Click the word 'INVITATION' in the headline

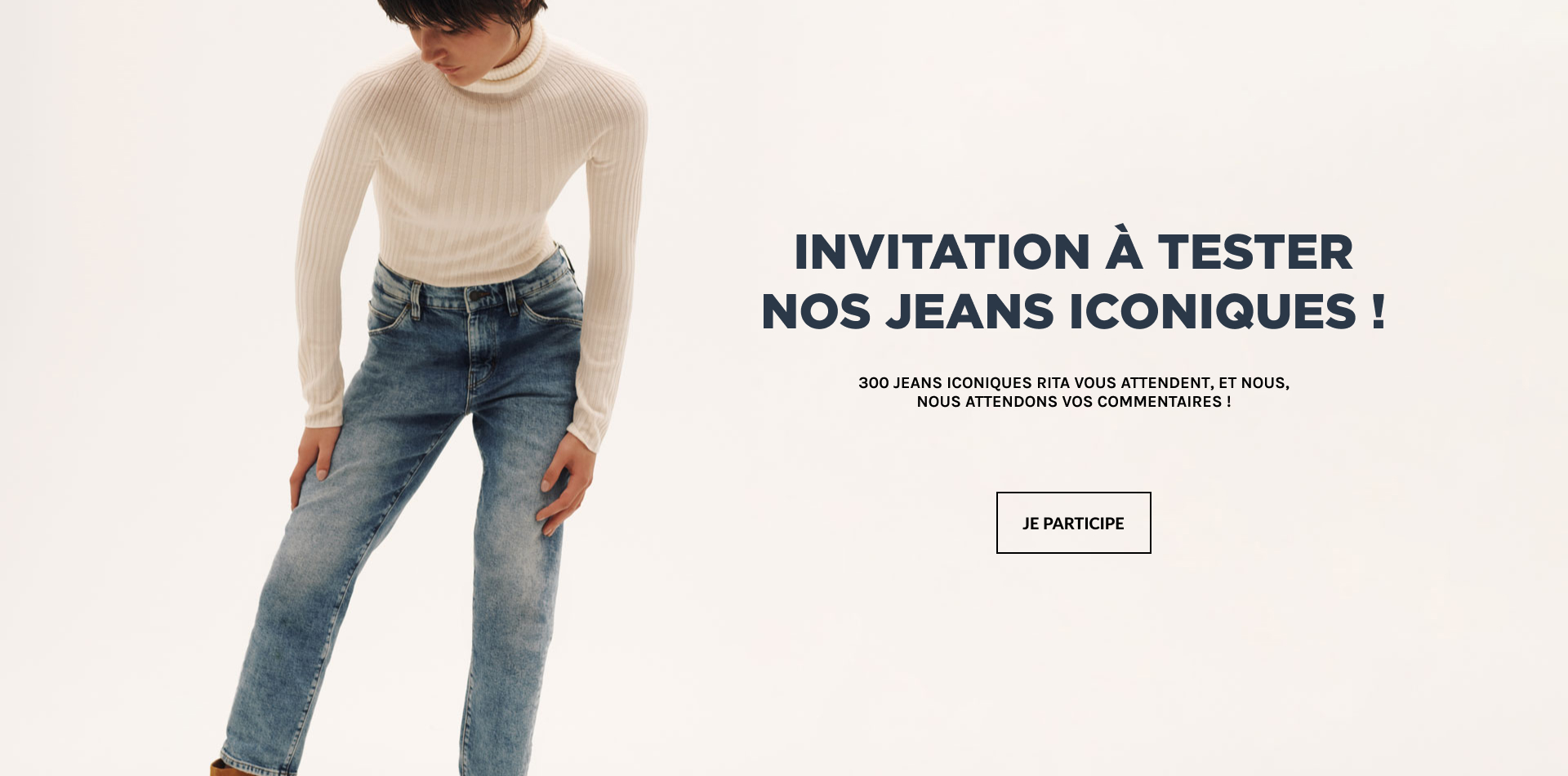click(x=942, y=252)
